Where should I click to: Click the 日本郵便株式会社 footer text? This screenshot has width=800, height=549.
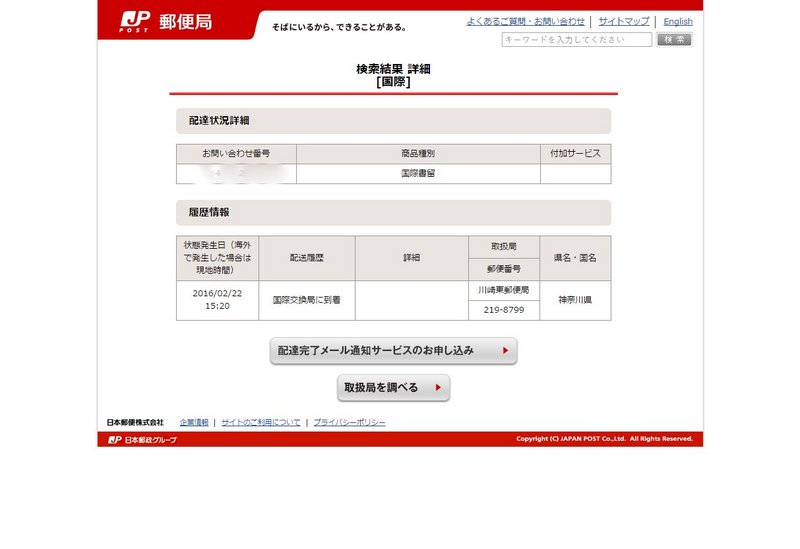[x=135, y=422]
